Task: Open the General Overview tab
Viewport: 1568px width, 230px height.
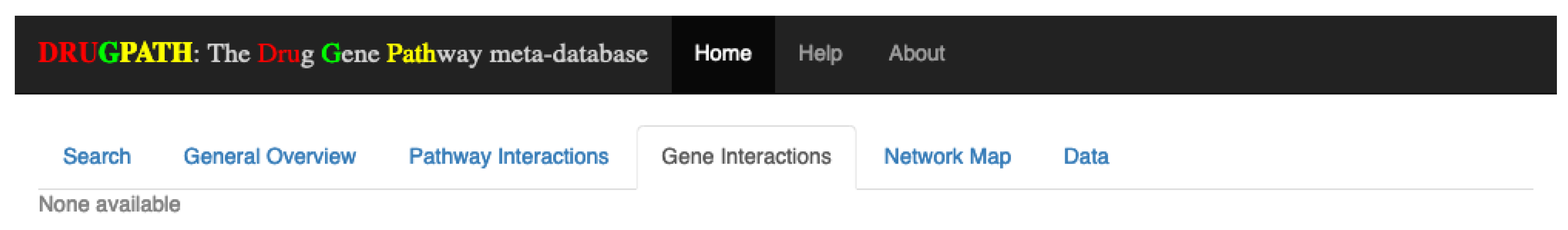Action: [x=270, y=157]
